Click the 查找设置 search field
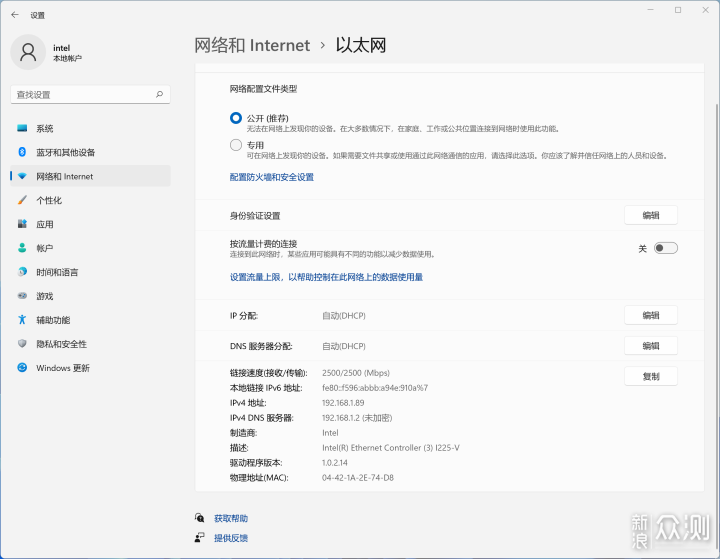Viewport: 720px width, 559px height. pos(90,94)
